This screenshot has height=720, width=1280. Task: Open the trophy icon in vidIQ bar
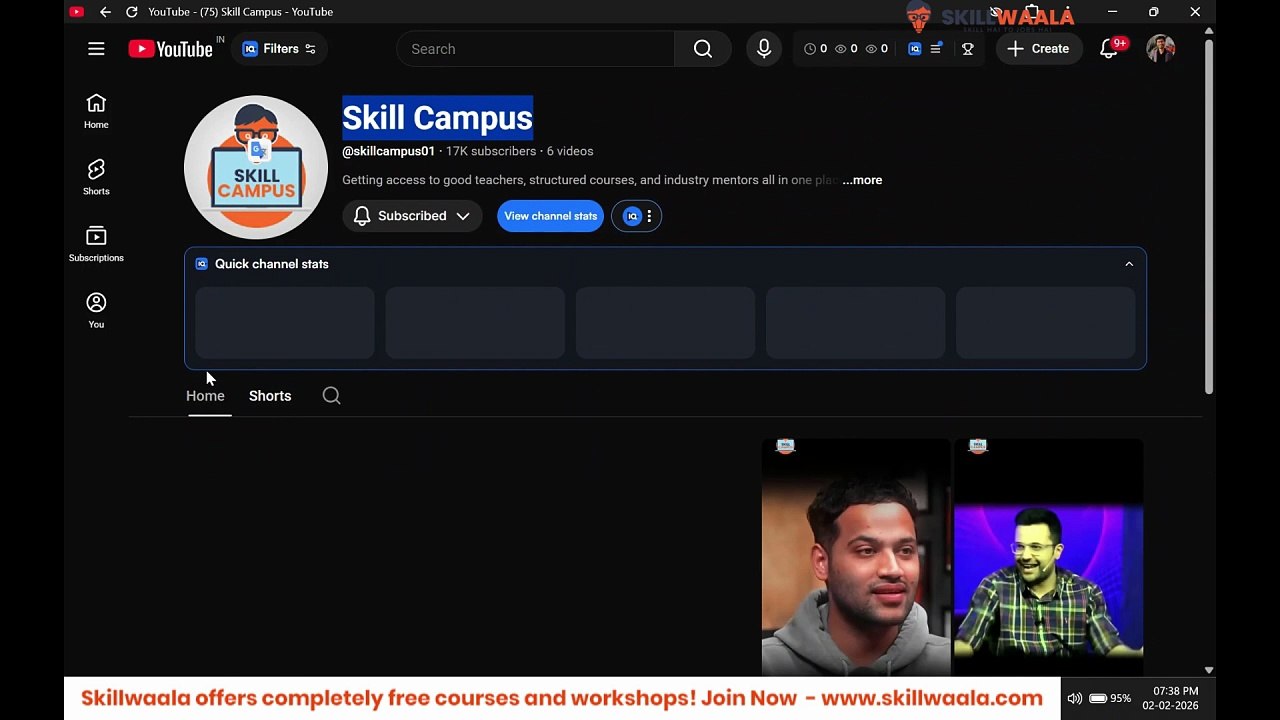968,49
